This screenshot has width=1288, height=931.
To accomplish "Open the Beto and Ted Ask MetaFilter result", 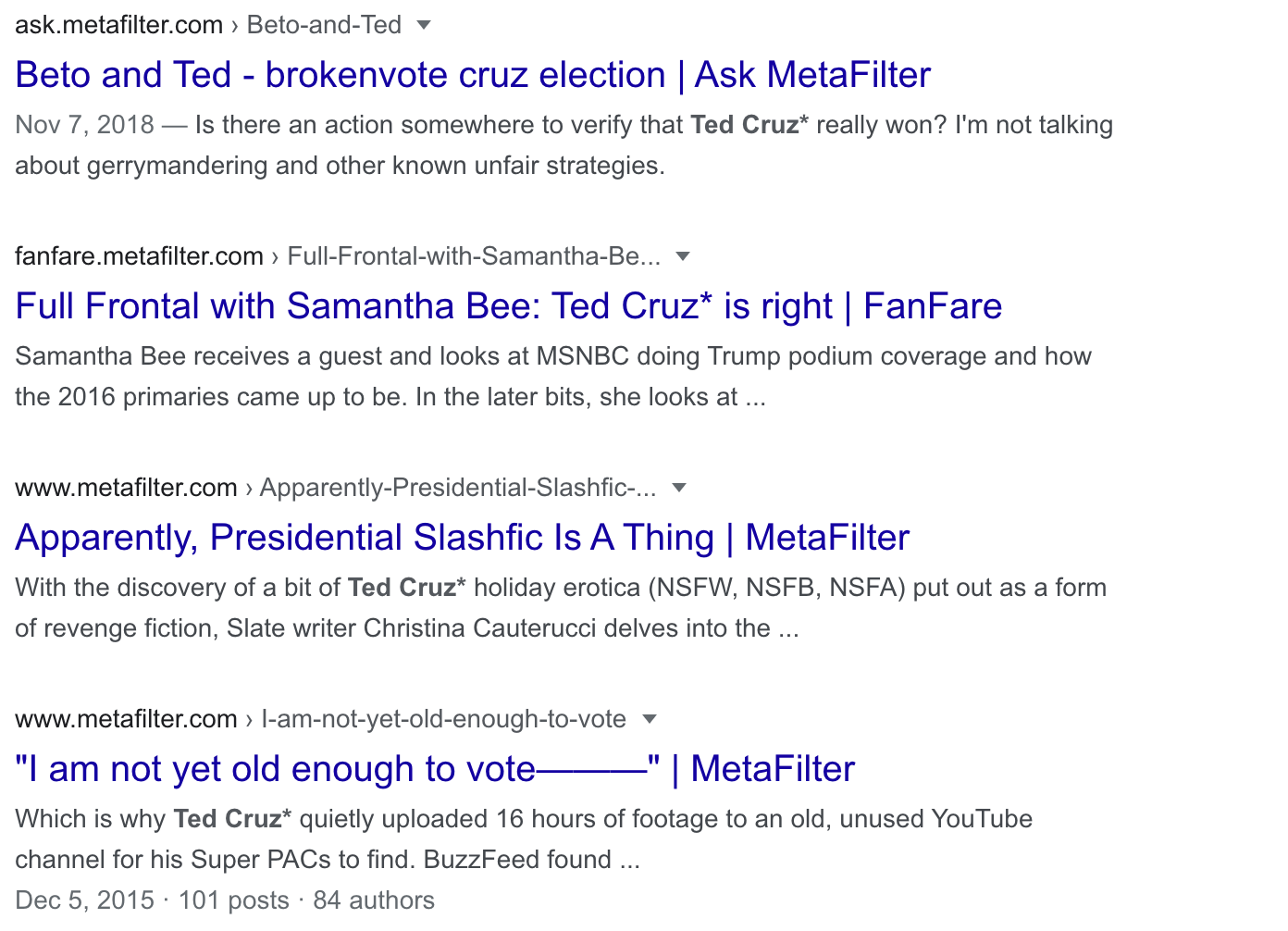I will point(473,75).
